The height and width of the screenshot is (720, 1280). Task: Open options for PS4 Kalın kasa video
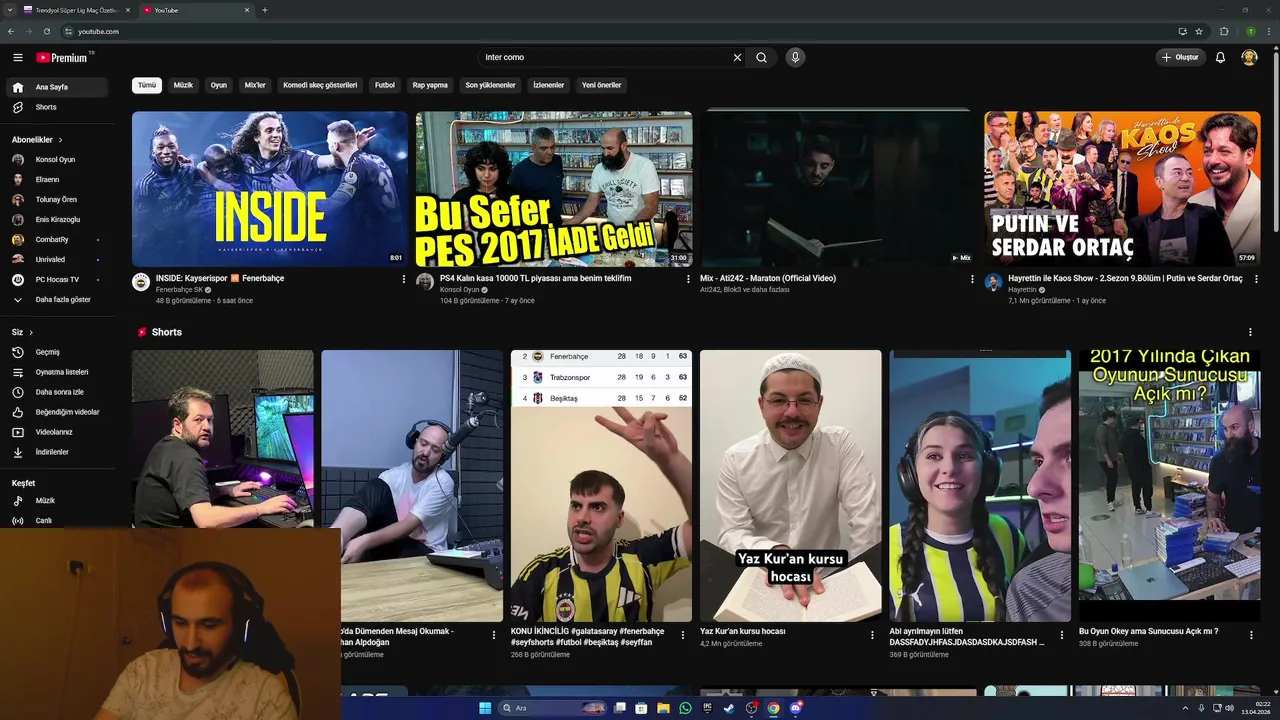[x=688, y=279]
